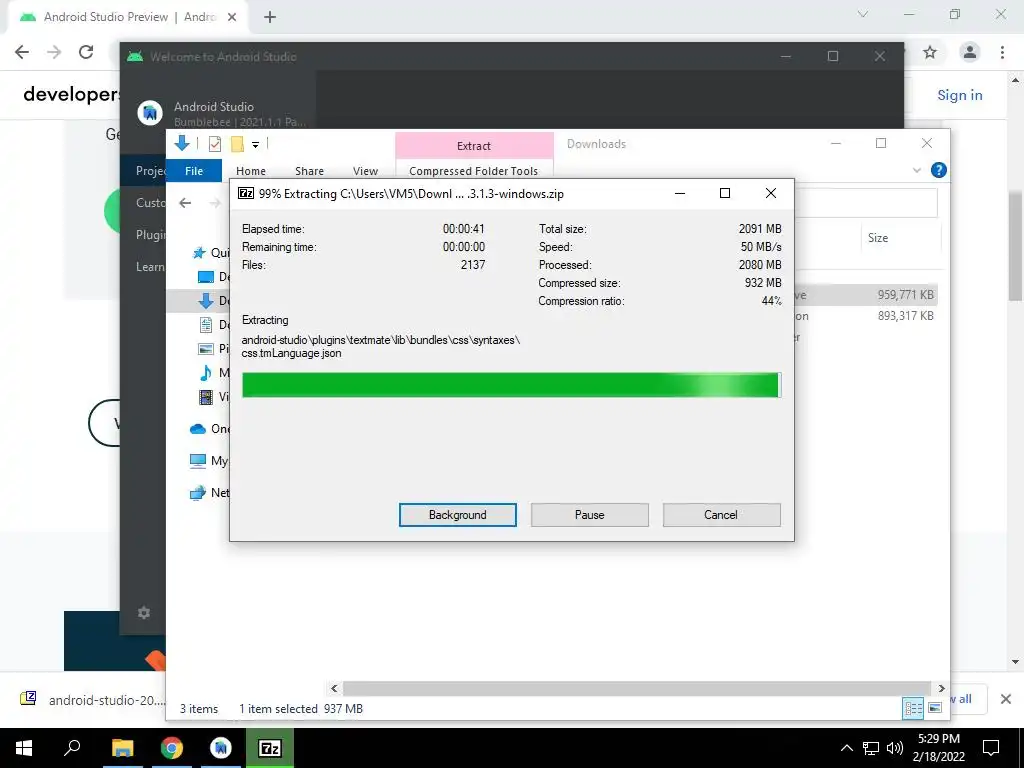
Task: Open the volume control icon
Action: [x=895, y=748]
